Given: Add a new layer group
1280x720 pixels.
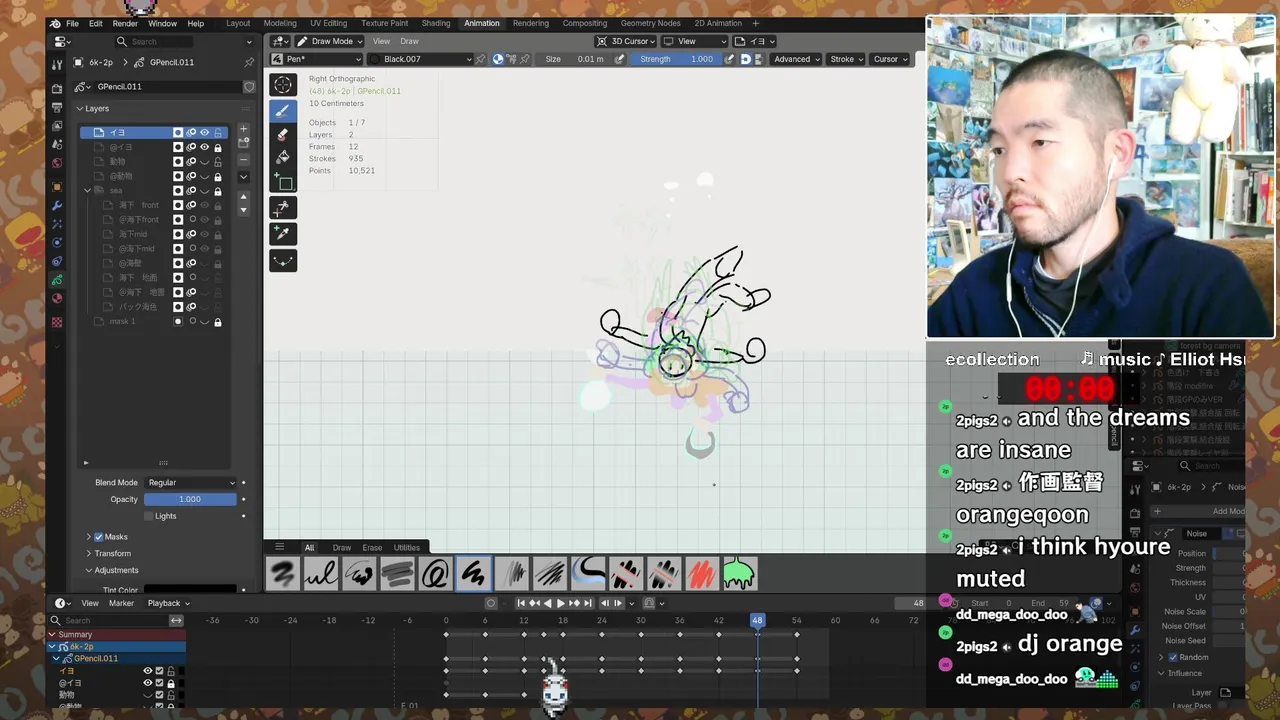Looking at the screenshot, I should pos(243,142).
